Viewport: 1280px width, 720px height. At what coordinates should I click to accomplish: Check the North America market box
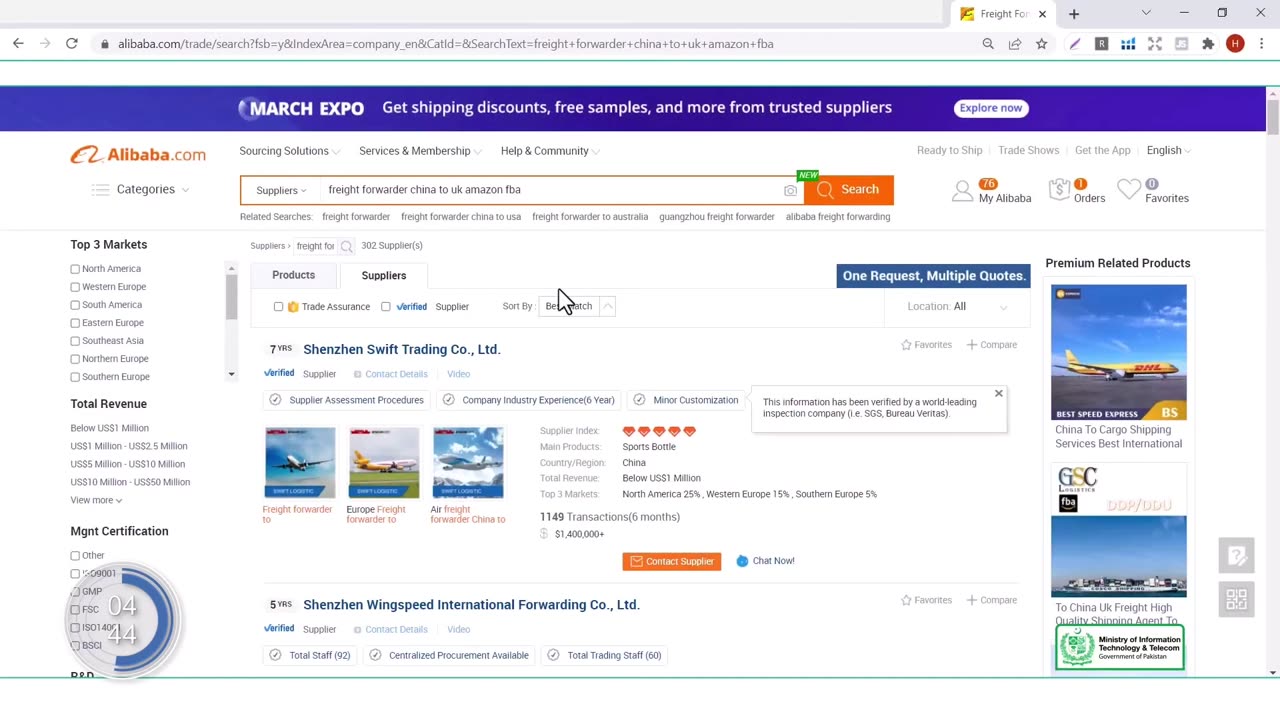coord(75,269)
